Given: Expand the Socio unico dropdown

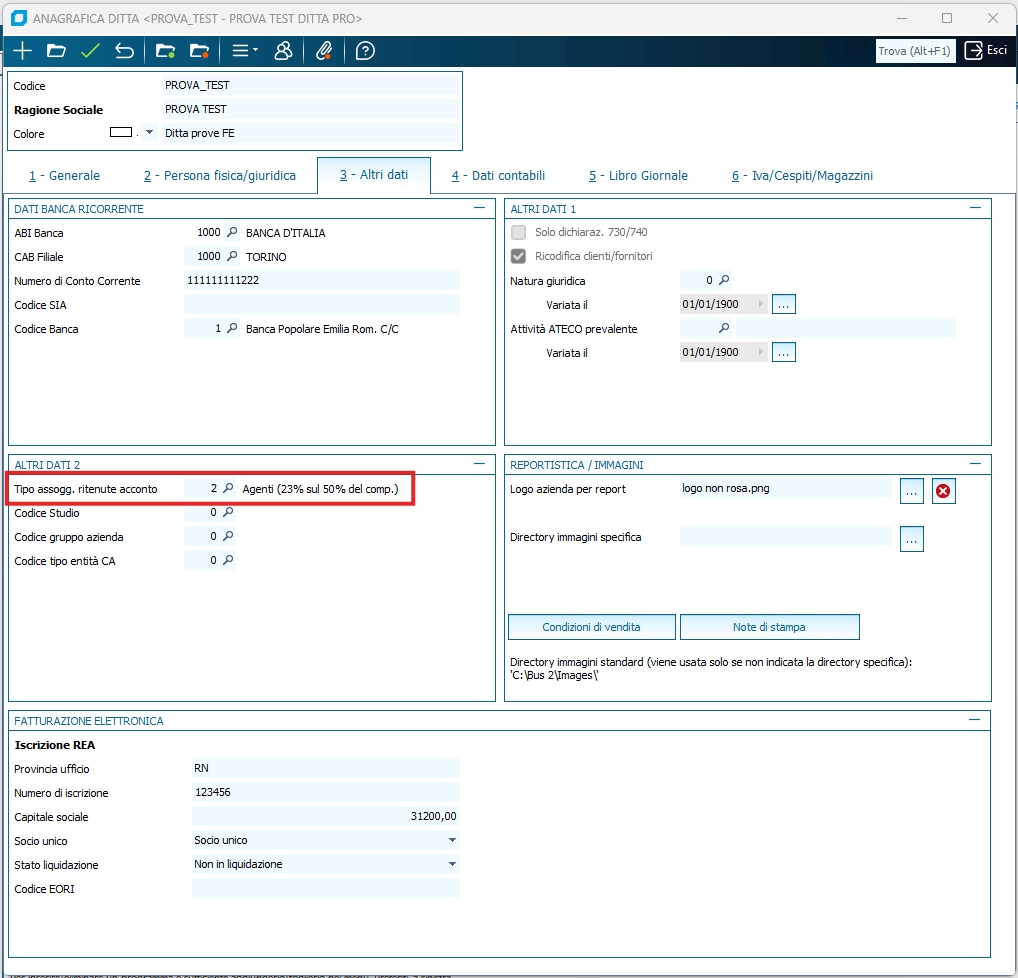Looking at the screenshot, I should (452, 840).
